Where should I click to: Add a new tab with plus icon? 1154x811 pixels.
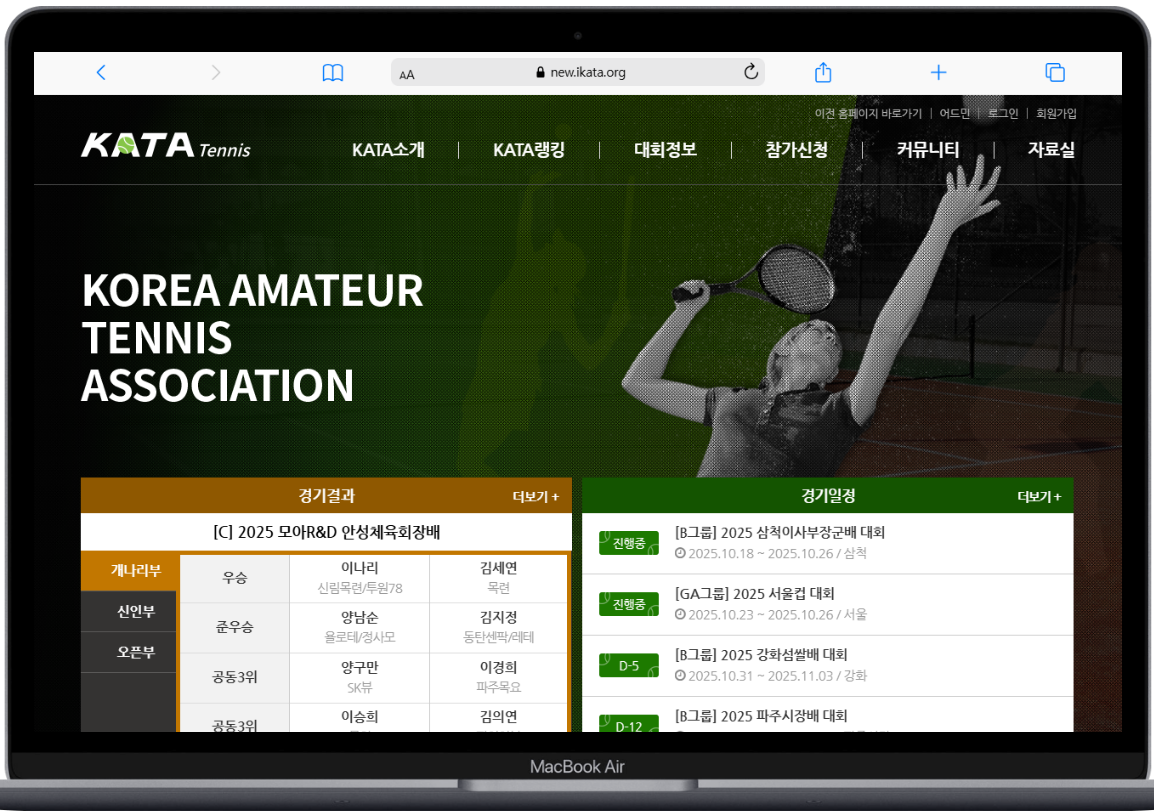938,72
